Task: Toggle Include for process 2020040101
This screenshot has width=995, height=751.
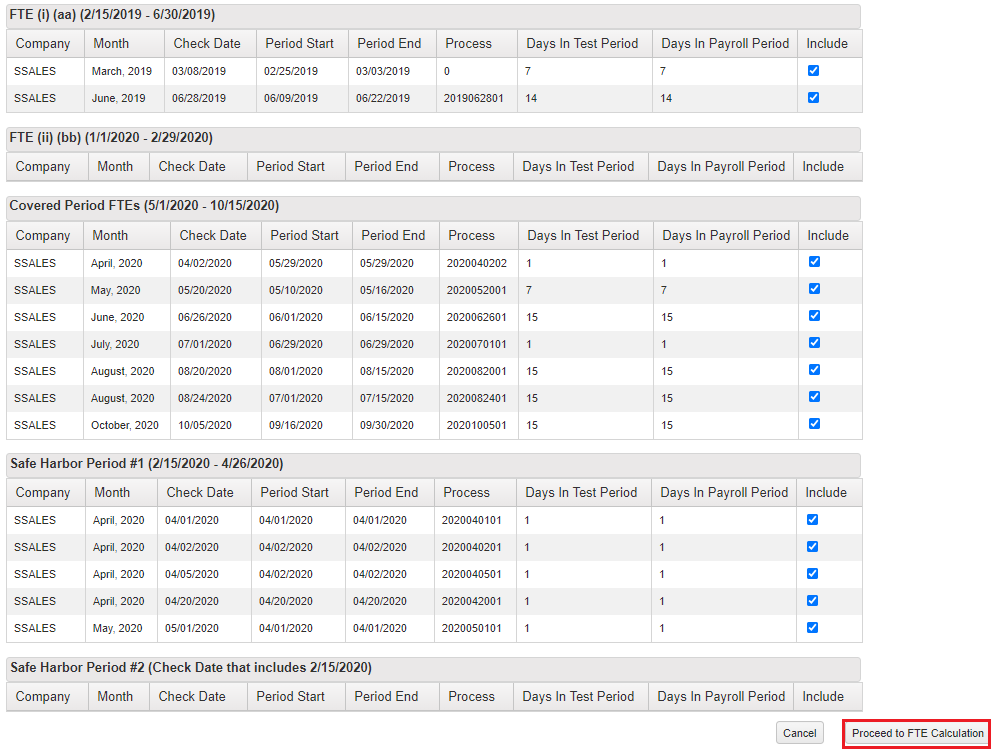Action: coord(812,519)
